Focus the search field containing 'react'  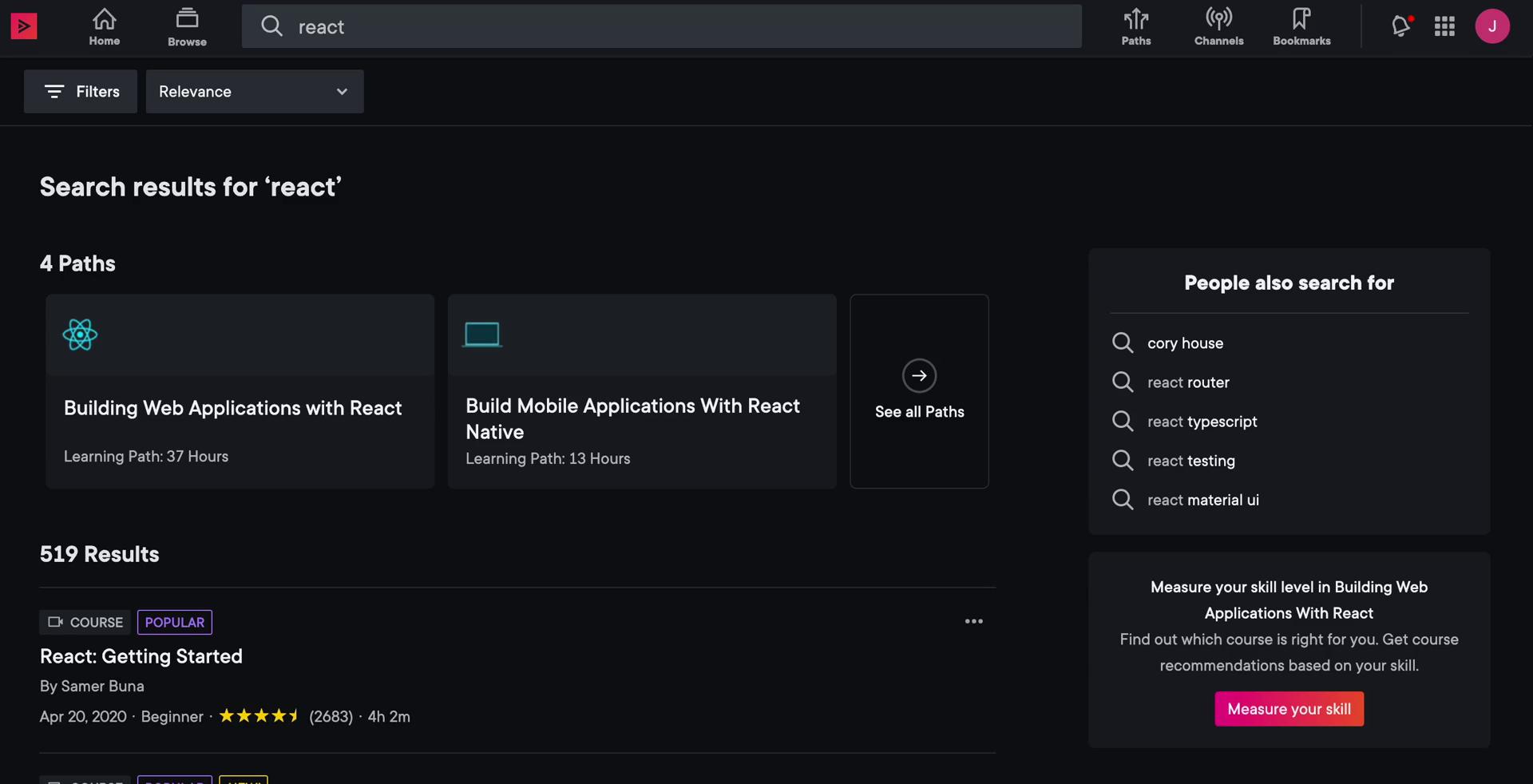pyautogui.click(x=661, y=26)
